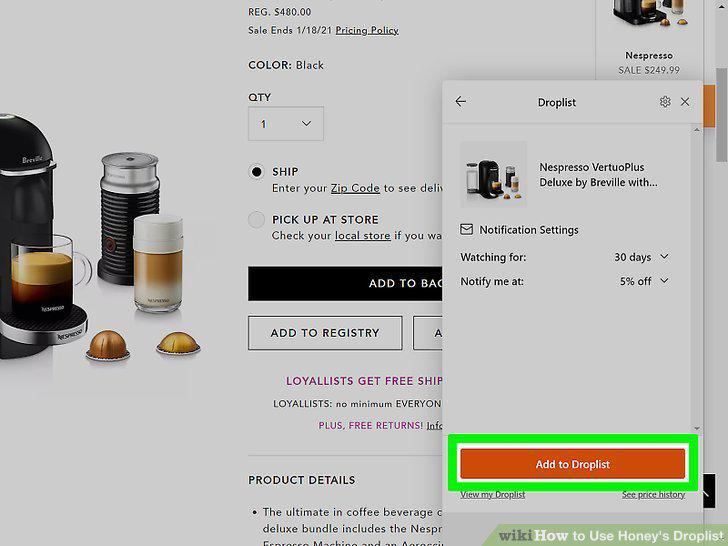Image resolution: width=728 pixels, height=546 pixels.
Task: Click the PLUS, FREE RETURNS Info link
Action: tap(434, 425)
